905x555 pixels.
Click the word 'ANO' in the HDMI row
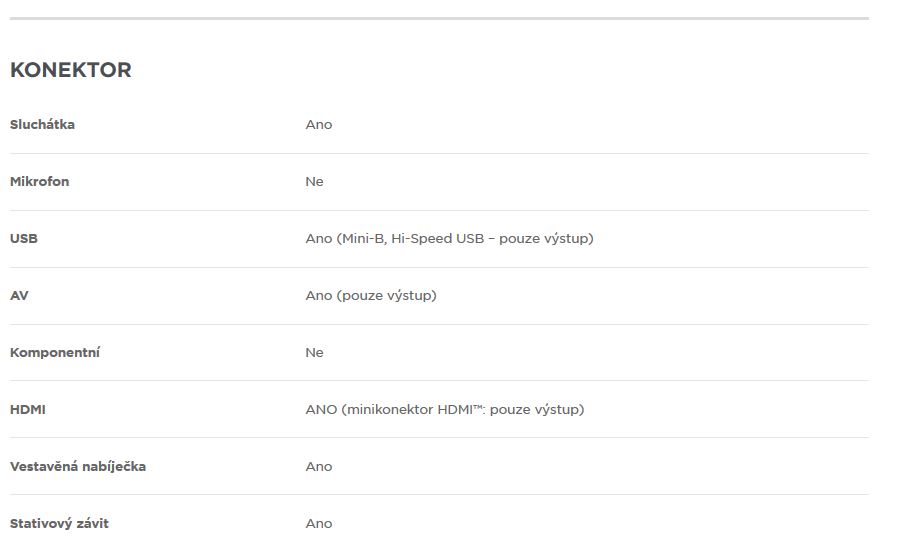coord(321,410)
